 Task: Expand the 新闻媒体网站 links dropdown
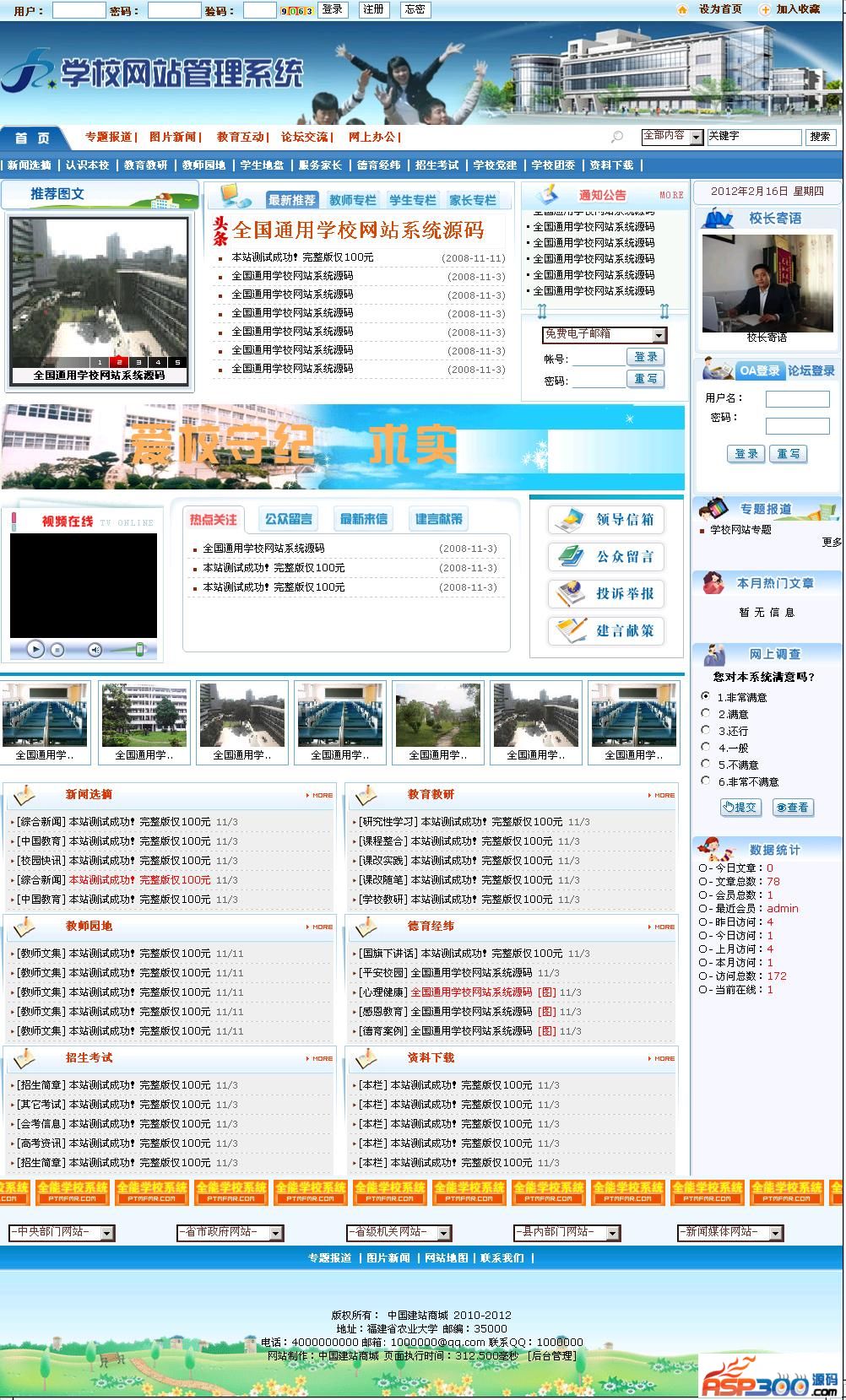(x=731, y=1233)
